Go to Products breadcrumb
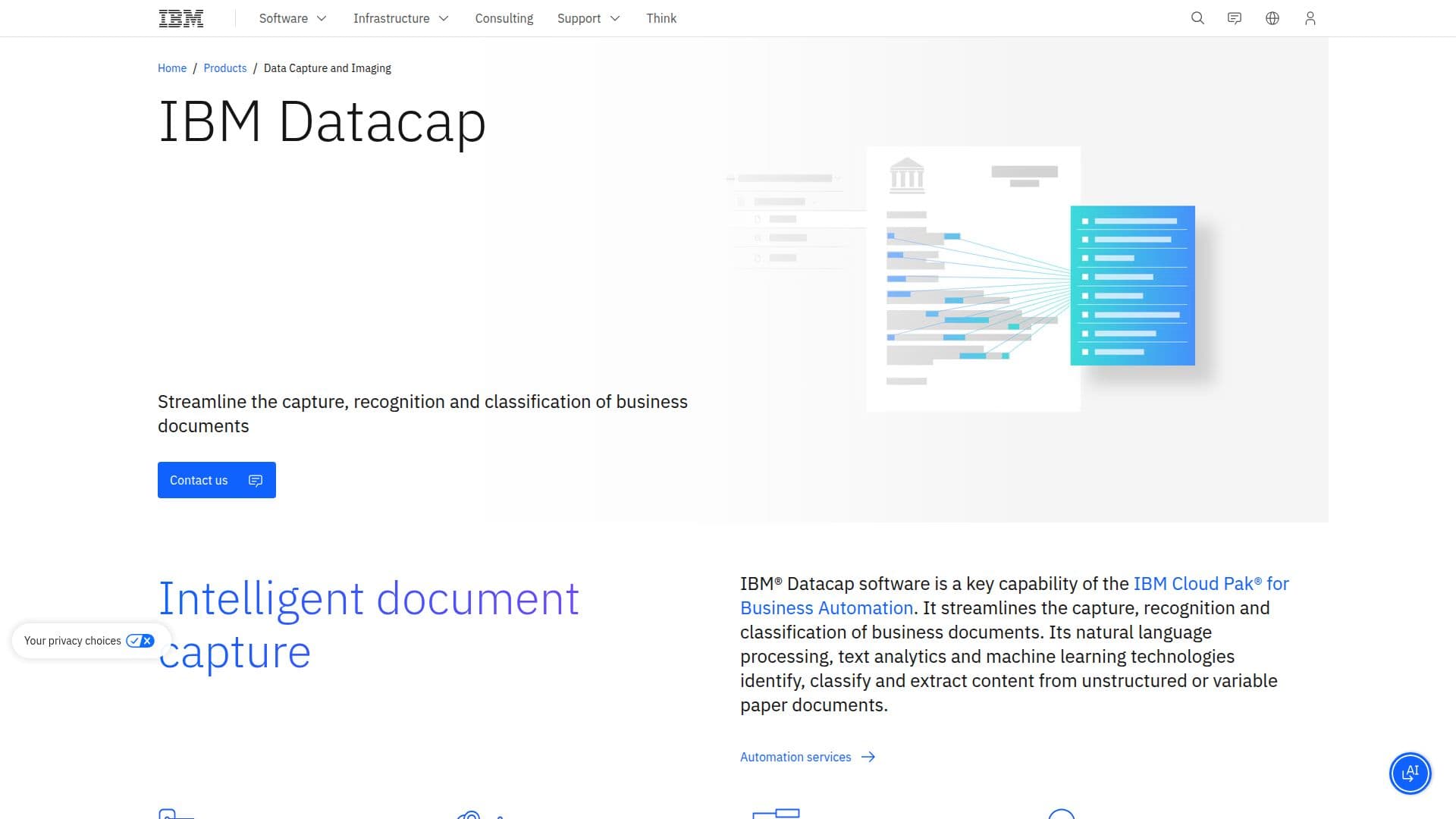The width and height of the screenshot is (1456, 819). coord(225,68)
